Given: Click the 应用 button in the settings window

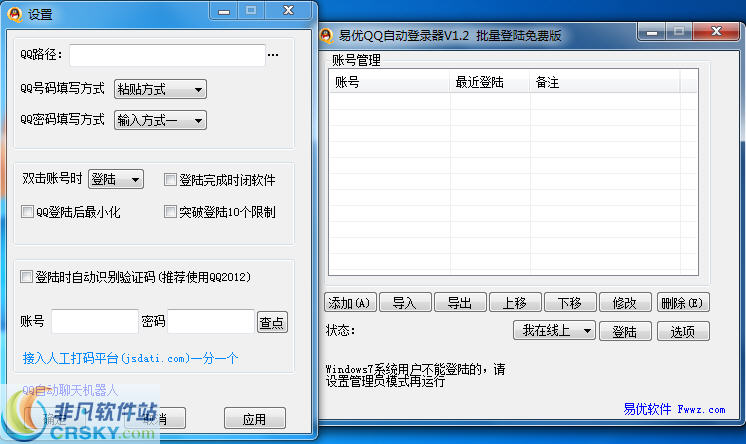Looking at the screenshot, I should click(x=255, y=418).
